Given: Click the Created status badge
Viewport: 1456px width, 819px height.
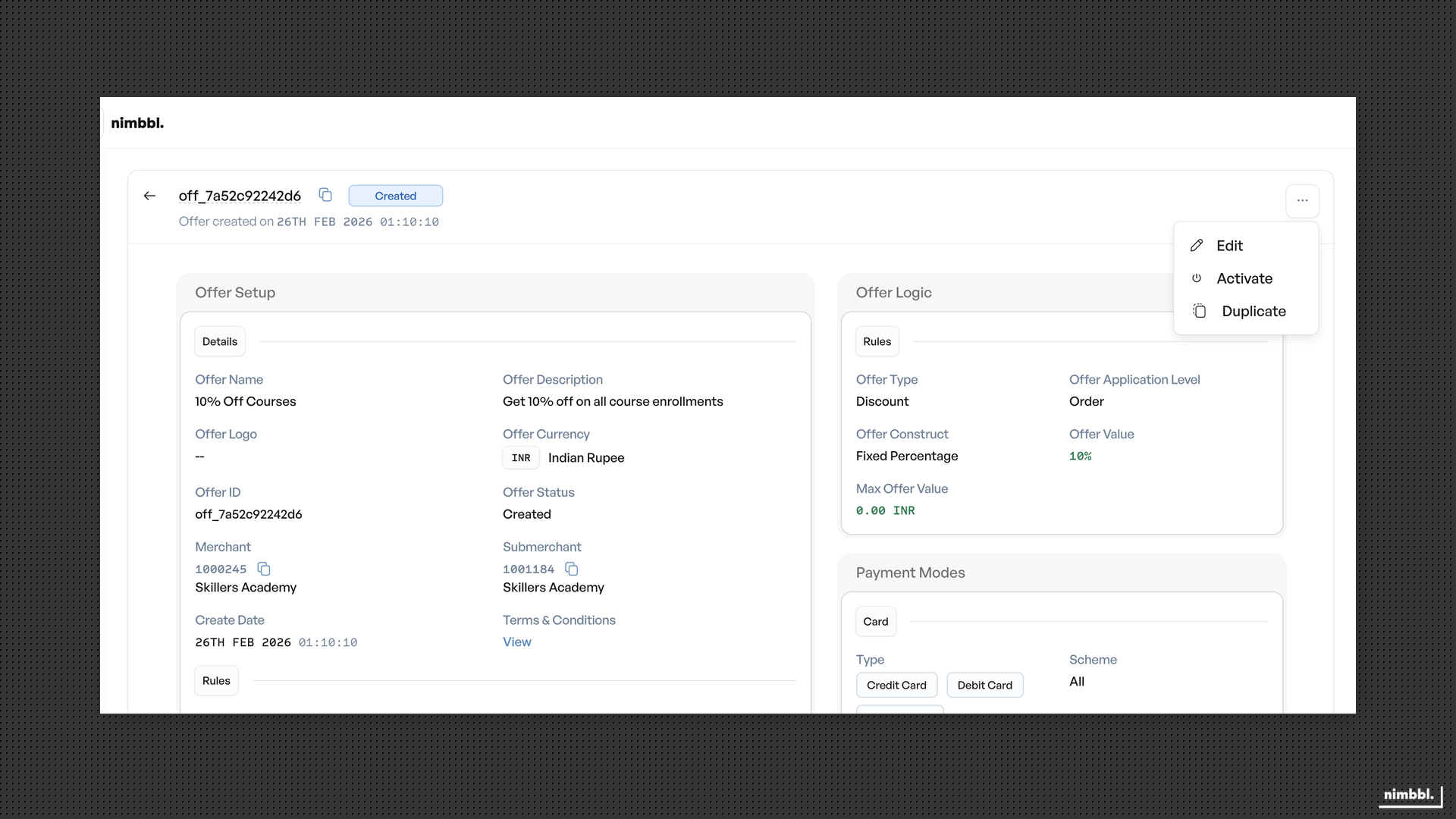Looking at the screenshot, I should click(395, 196).
